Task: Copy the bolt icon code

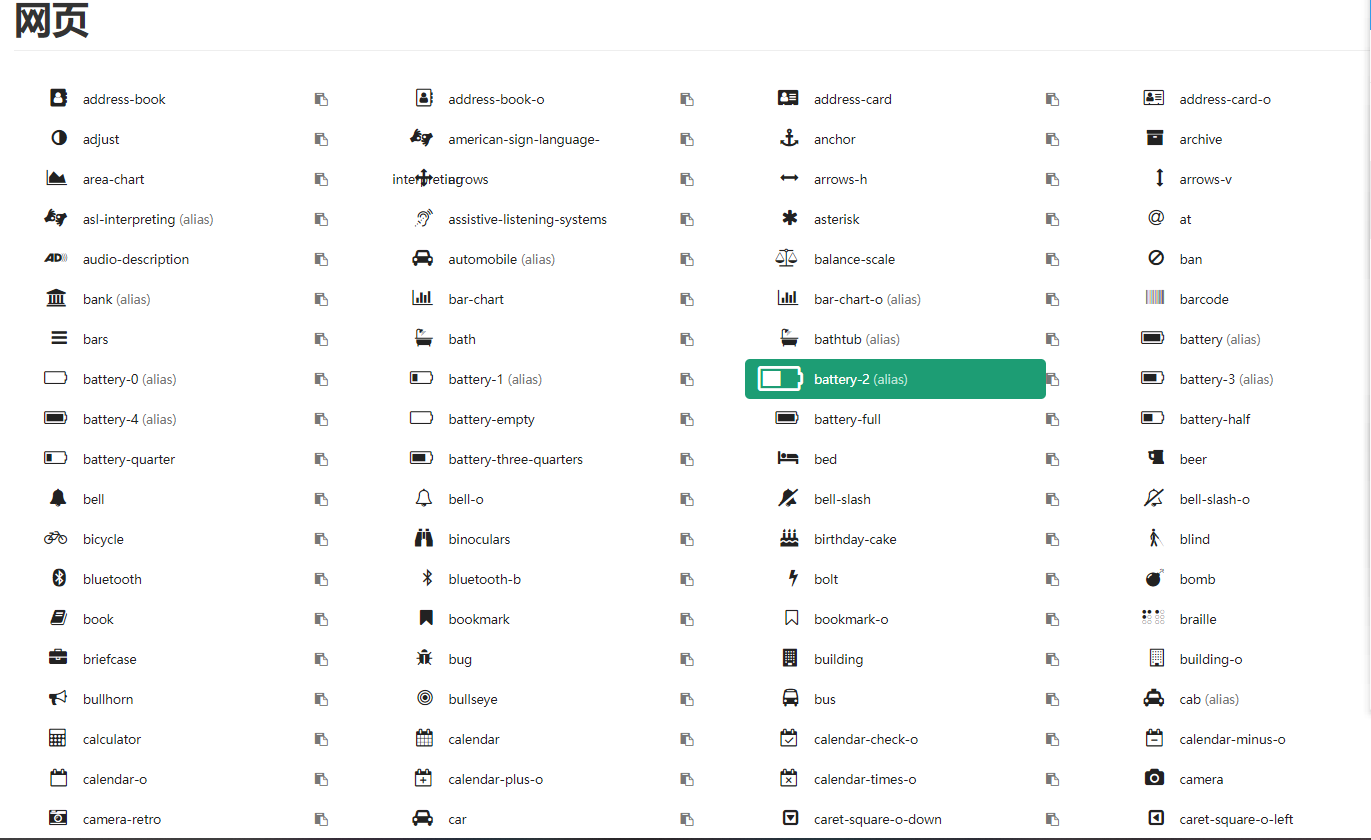Action: (x=1052, y=579)
